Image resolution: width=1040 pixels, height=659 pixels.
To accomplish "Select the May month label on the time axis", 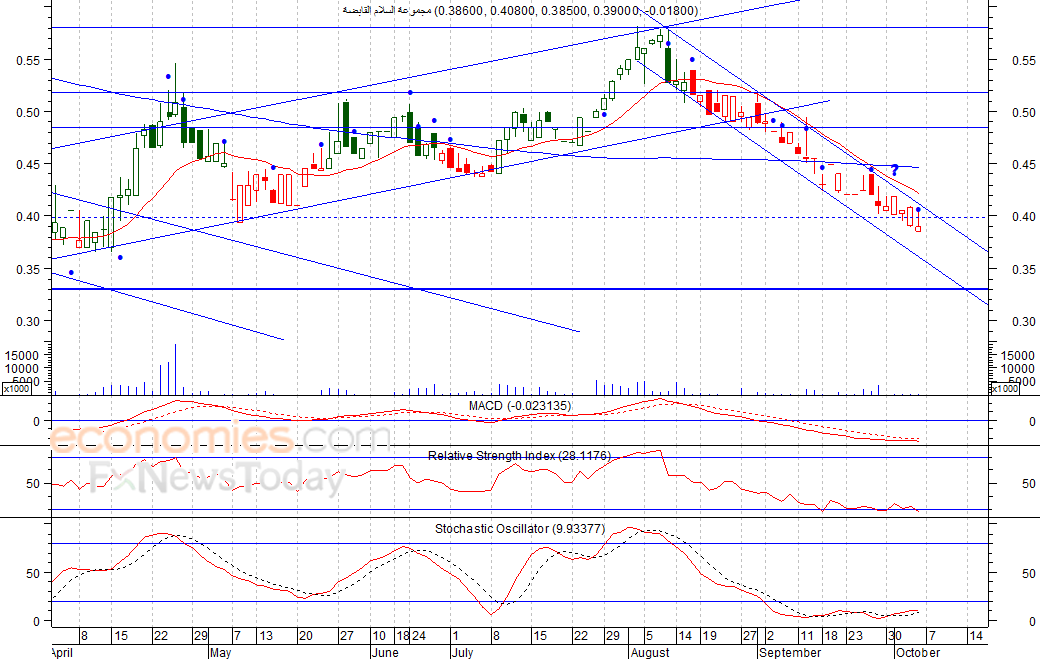I will click(x=220, y=653).
